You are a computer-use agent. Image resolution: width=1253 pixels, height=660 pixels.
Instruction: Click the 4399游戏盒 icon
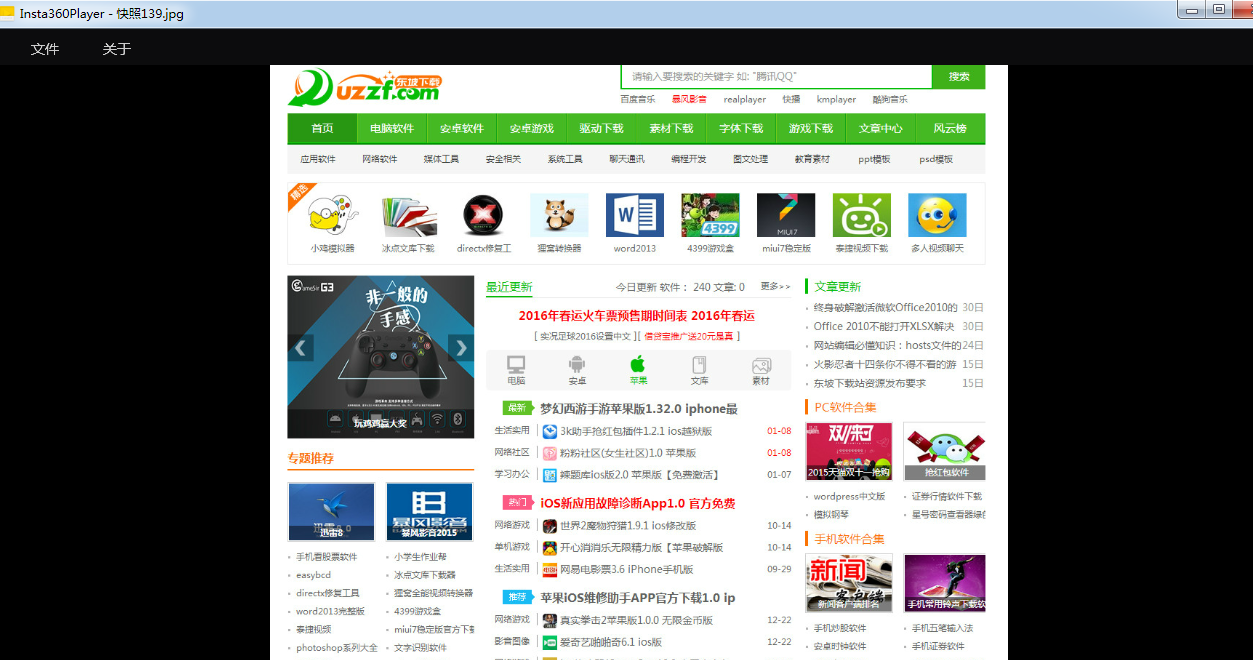[710, 215]
